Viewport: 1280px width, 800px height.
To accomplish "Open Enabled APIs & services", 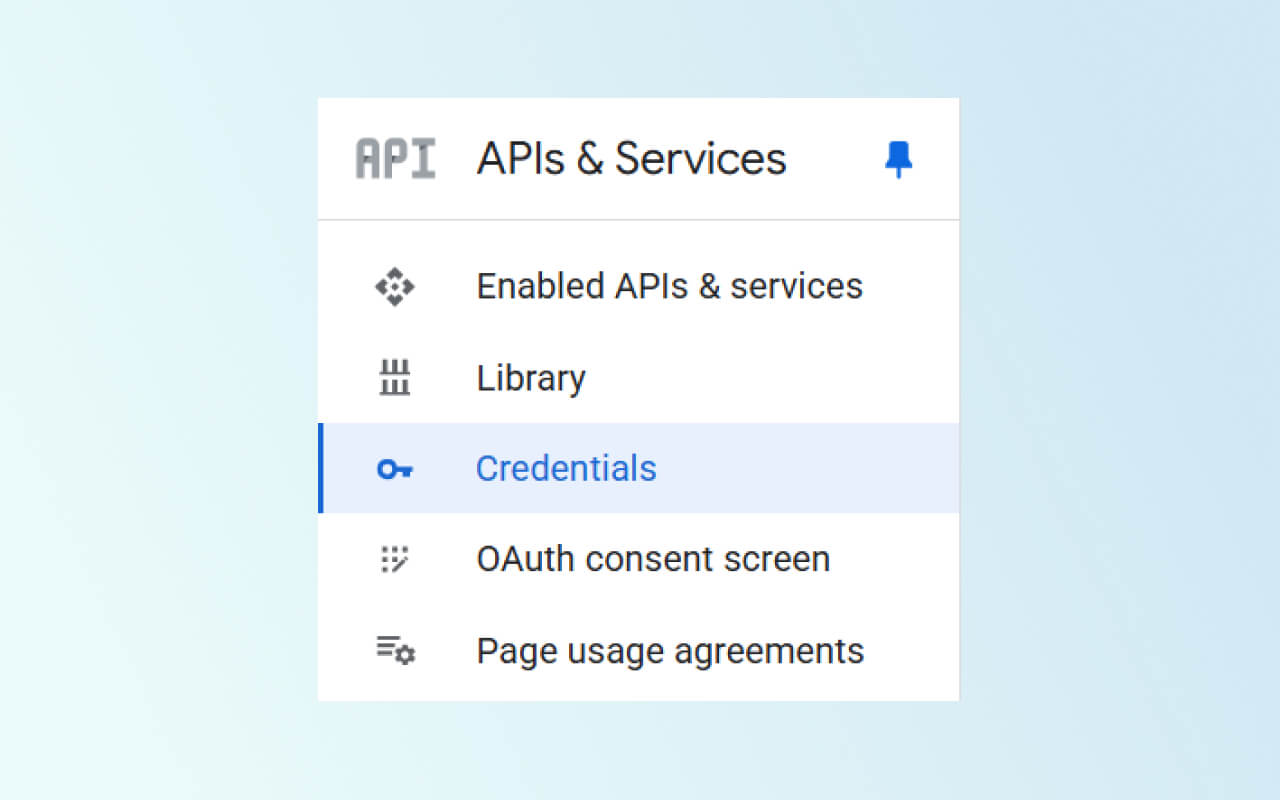I will (x=669, y=287).
